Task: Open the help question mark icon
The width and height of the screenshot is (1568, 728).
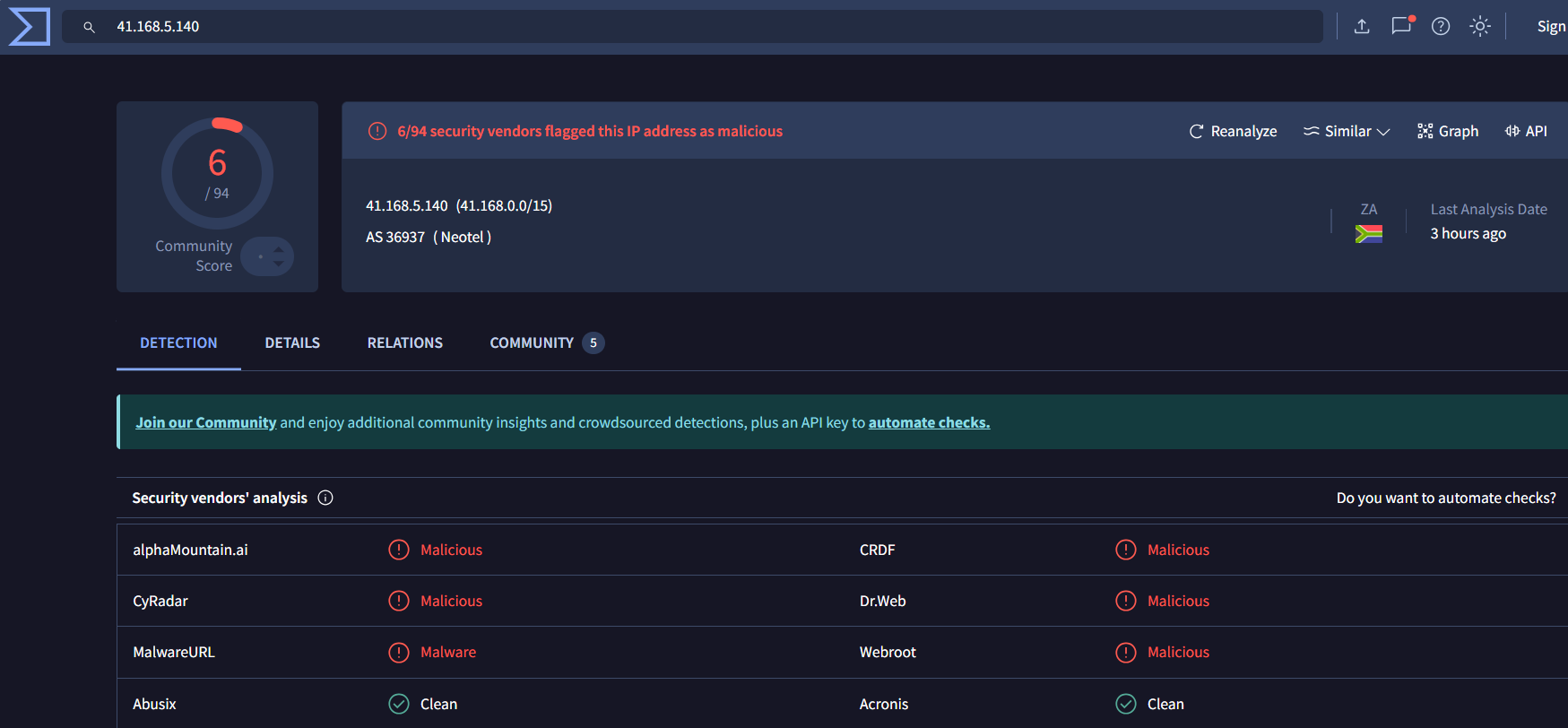Action: pyautogui.click(x=1441, y=26)
